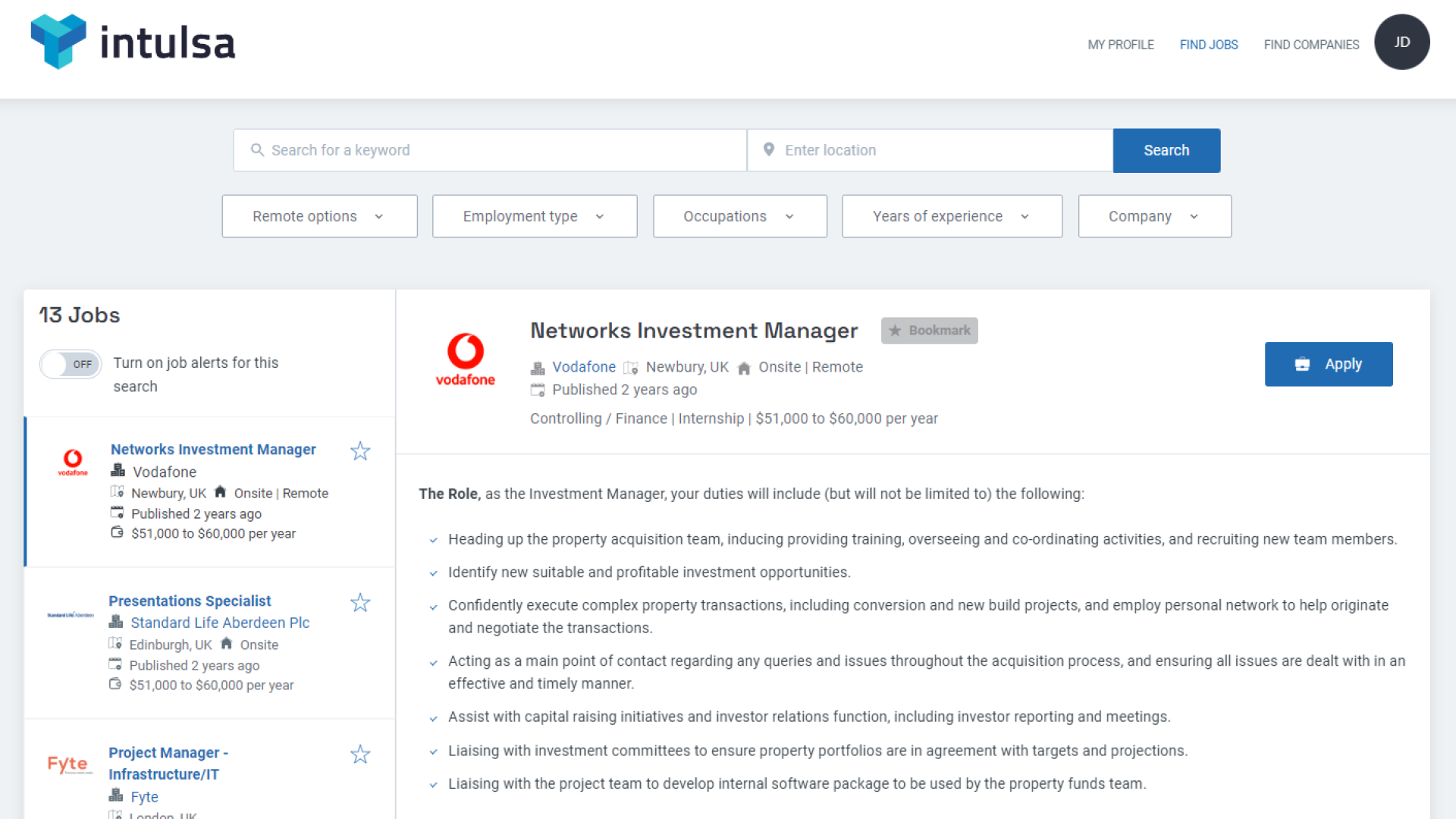Click the home icon beside Onsite | Remote in details
This screenshot has width=1456, height=819.
pyautogui.click(x=744, y=368)
